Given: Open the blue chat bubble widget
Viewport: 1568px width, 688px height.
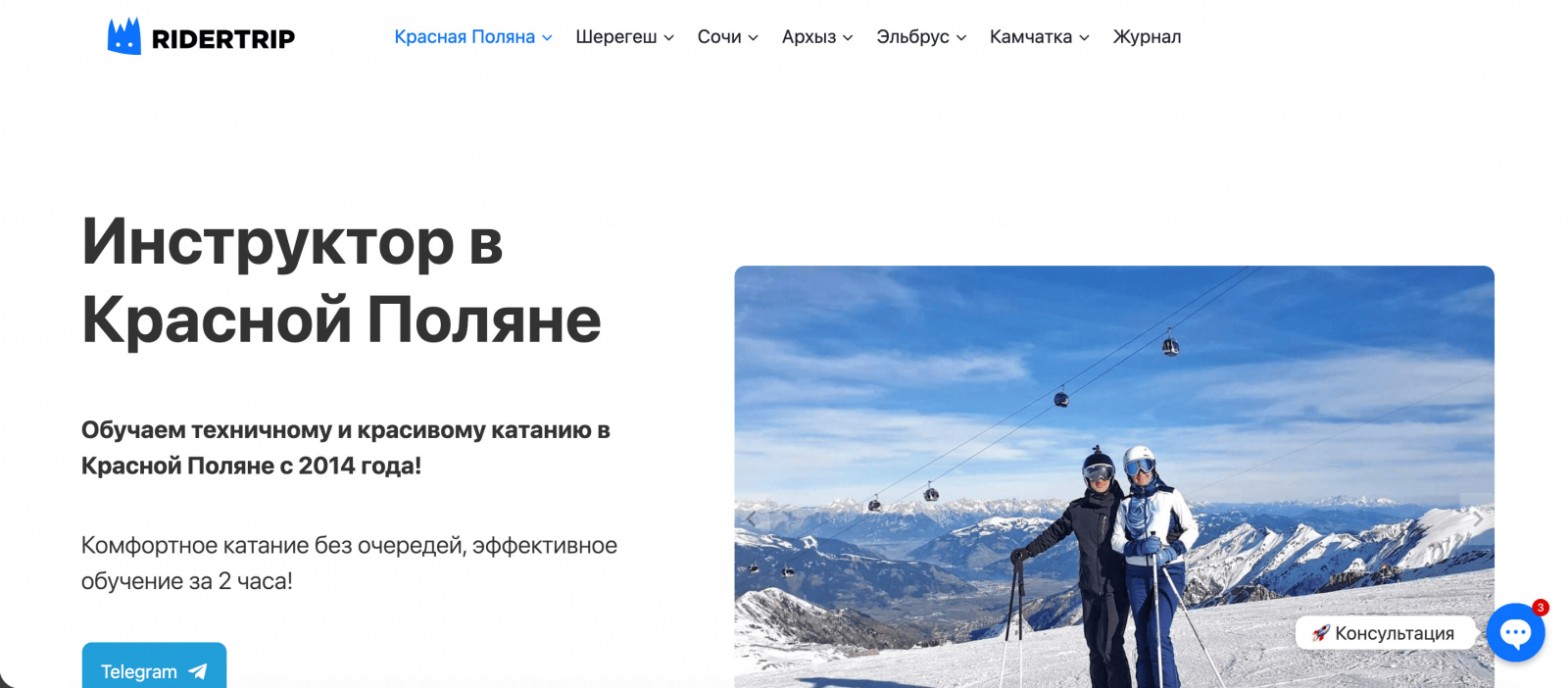Looking at the screenshot, I should [1515, 632].
